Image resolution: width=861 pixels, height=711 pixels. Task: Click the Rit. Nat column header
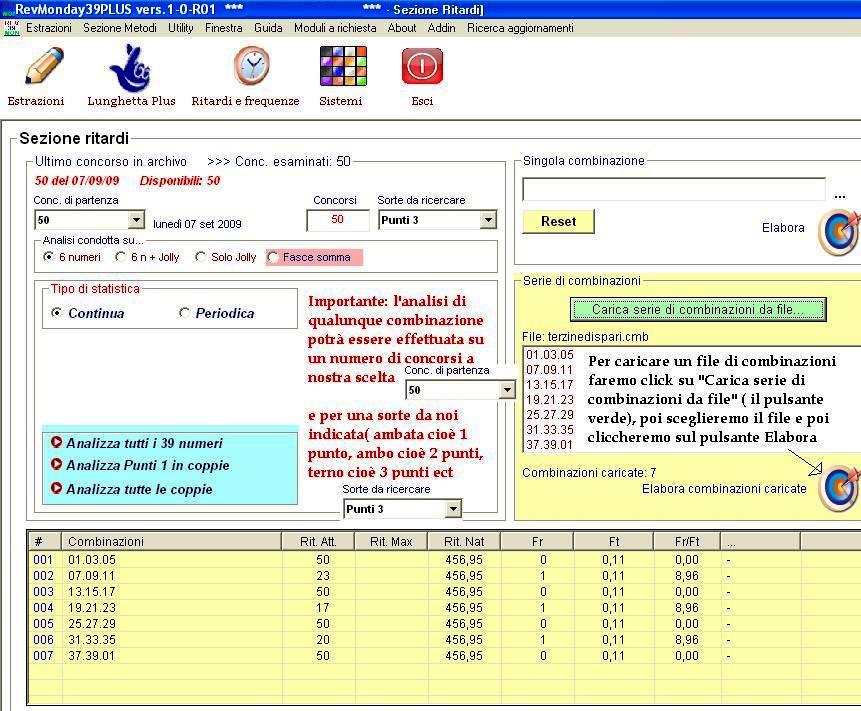[x=465, y=542]
